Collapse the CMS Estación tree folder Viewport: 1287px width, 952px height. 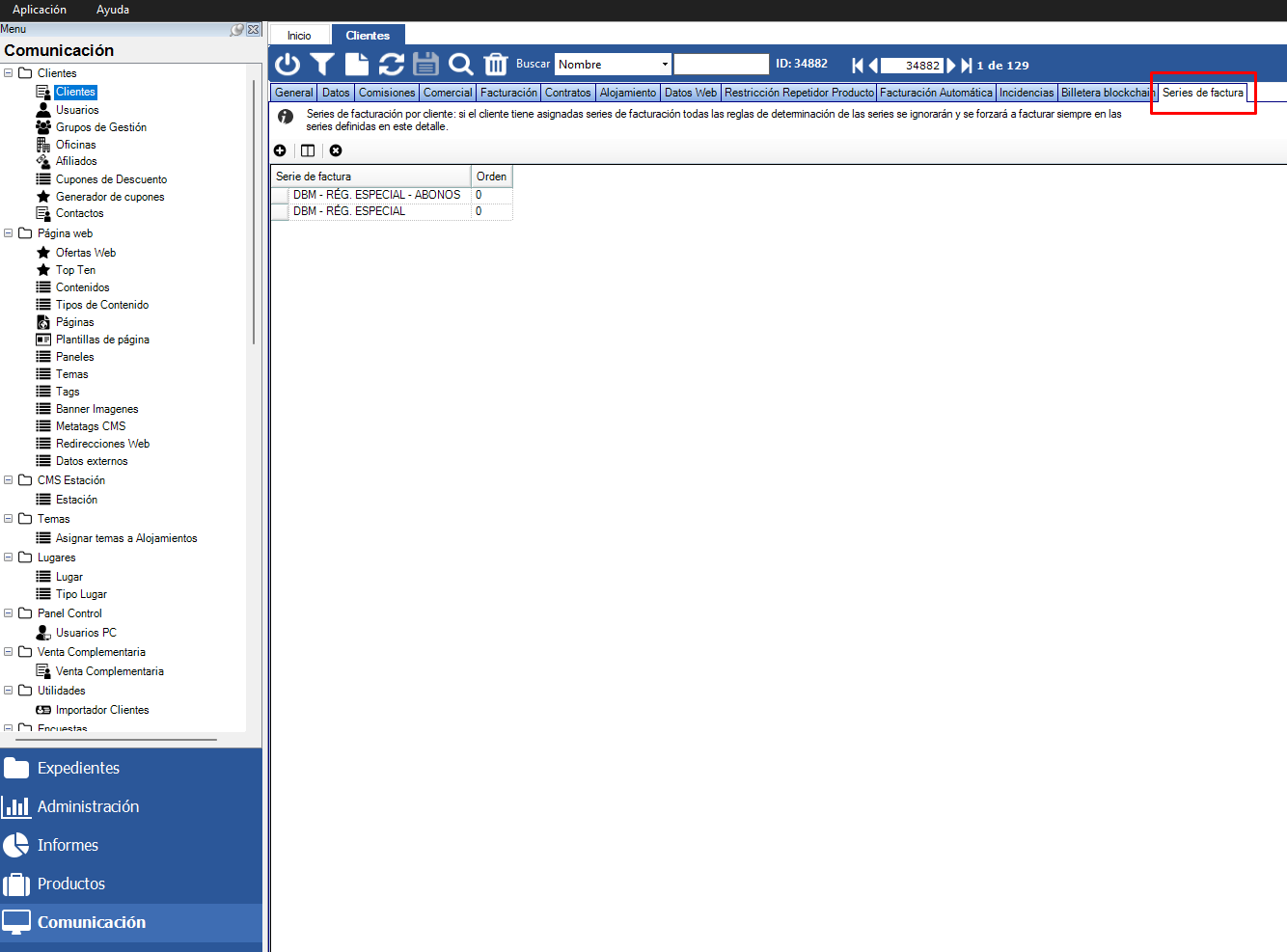pyautogui.click(x=9, y=480)
